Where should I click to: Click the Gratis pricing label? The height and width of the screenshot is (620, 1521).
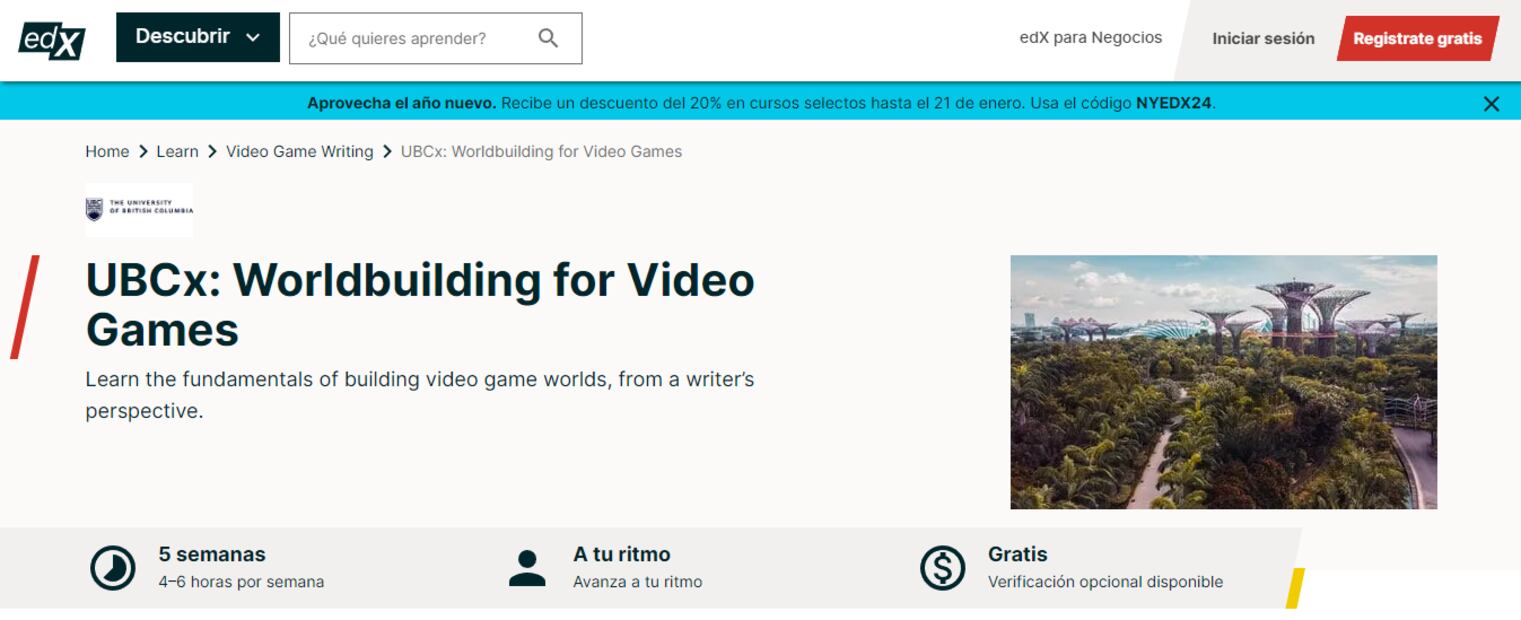point(1017,554)
